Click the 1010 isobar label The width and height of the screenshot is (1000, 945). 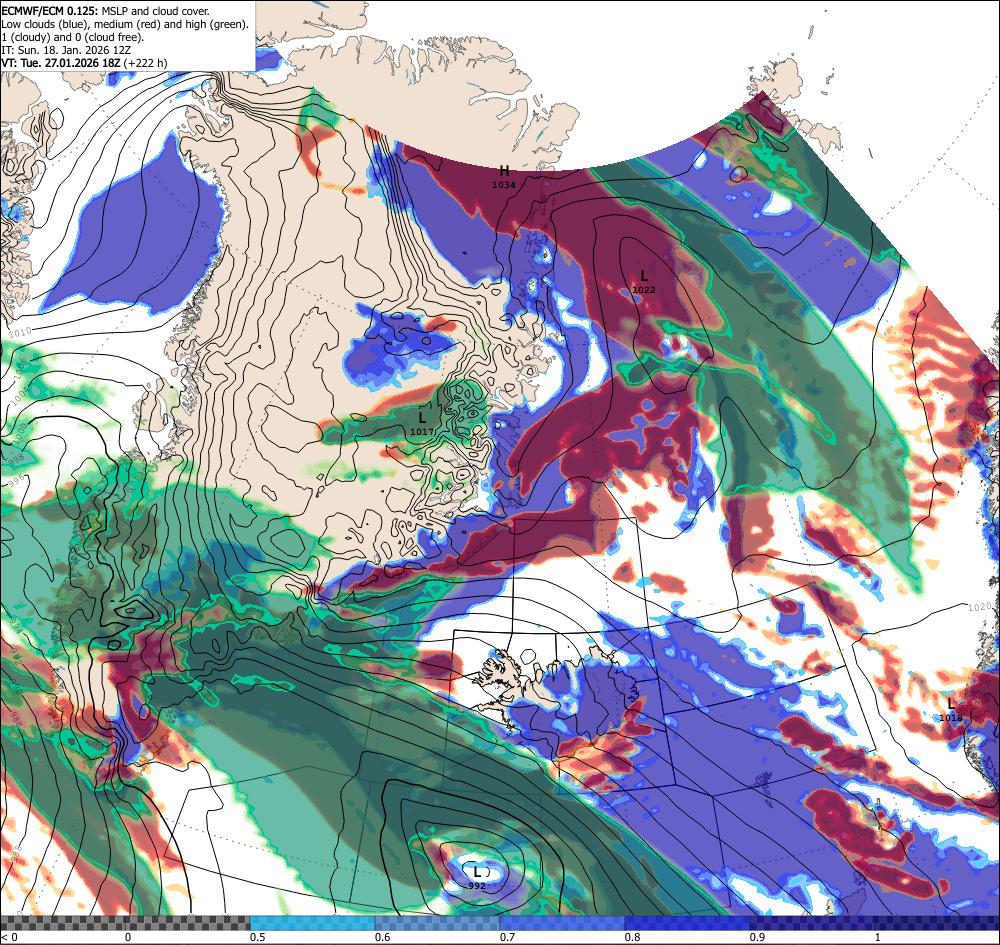pyautogui.click(x=22, y=332)
